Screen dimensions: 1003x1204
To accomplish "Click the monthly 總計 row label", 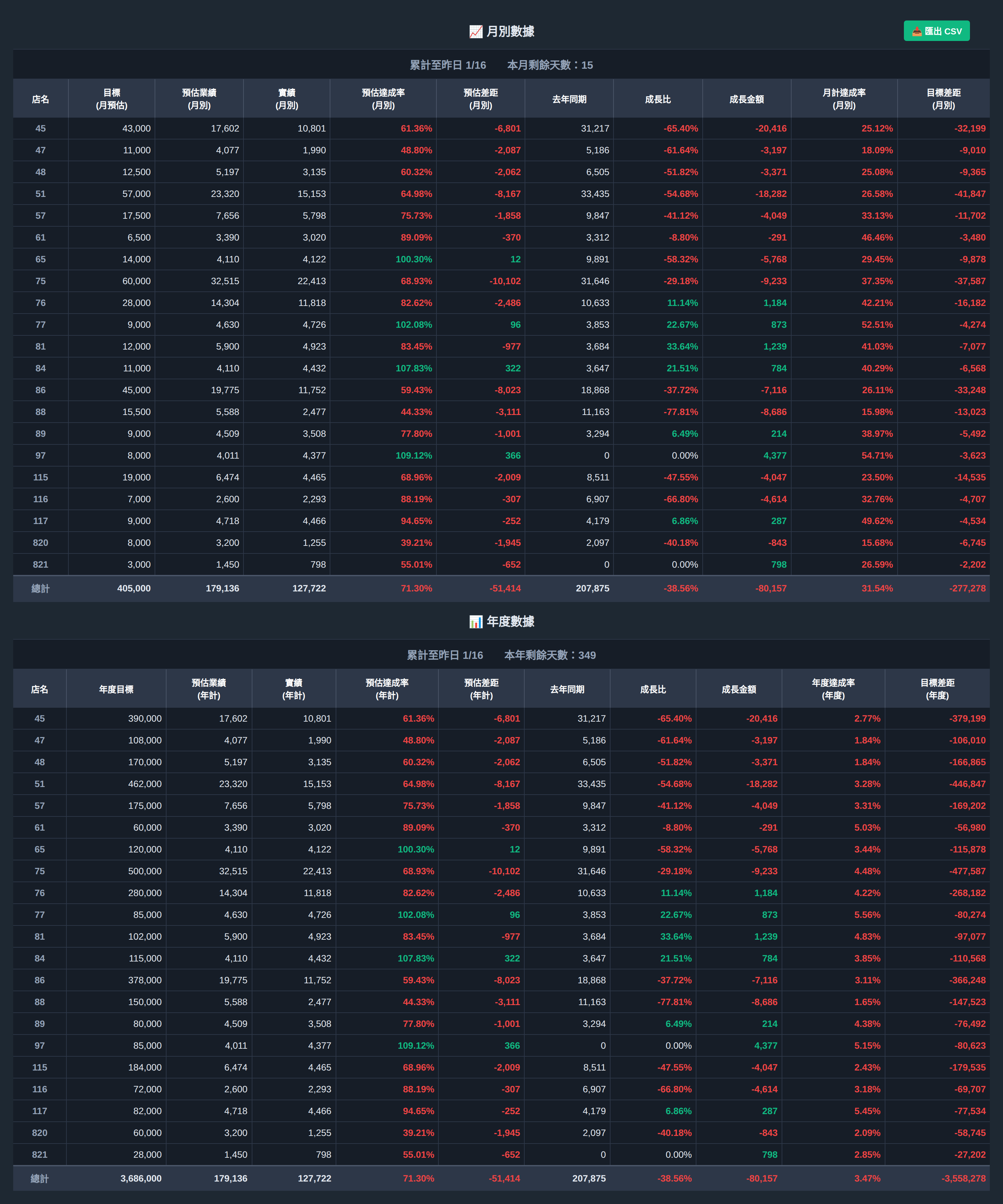I will click(40, 588).
